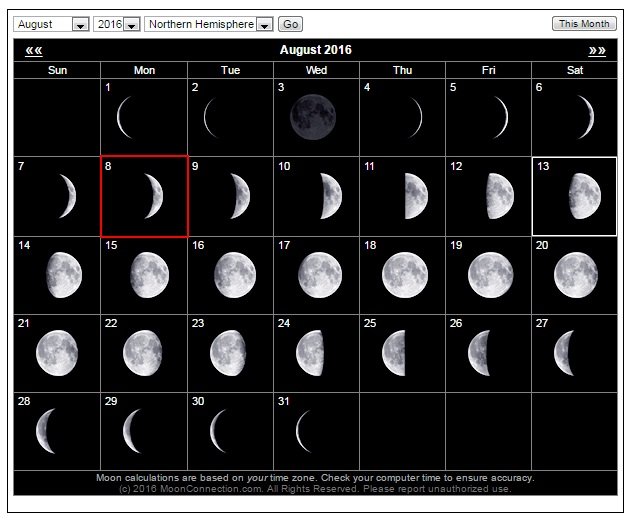The image size is (635, 521).
Task: Click the new moon icon on August 3
Action: pos(313,117)
